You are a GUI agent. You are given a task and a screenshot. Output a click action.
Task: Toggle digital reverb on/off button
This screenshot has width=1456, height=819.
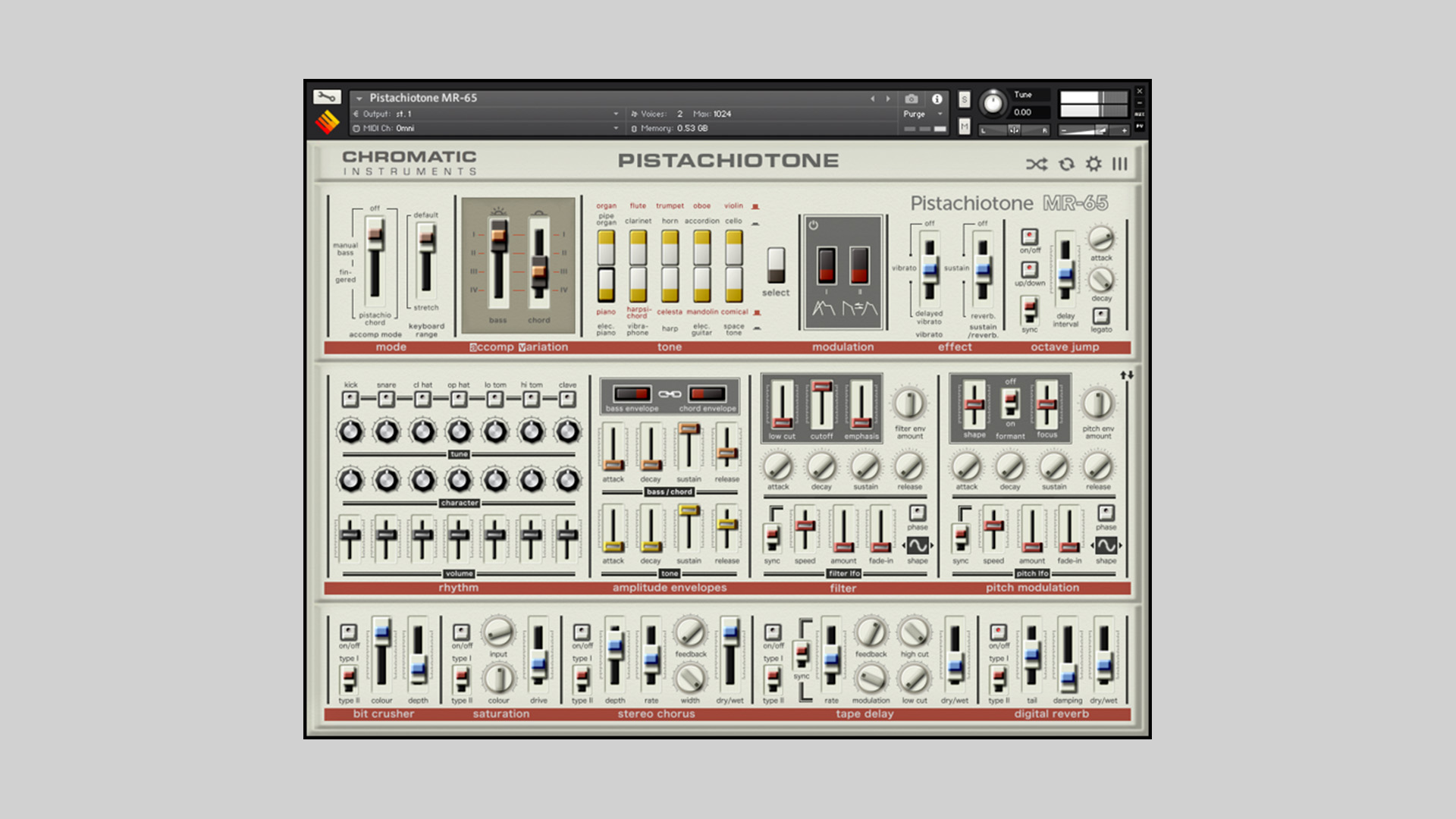pyautogui.click(x=999, y=632)
